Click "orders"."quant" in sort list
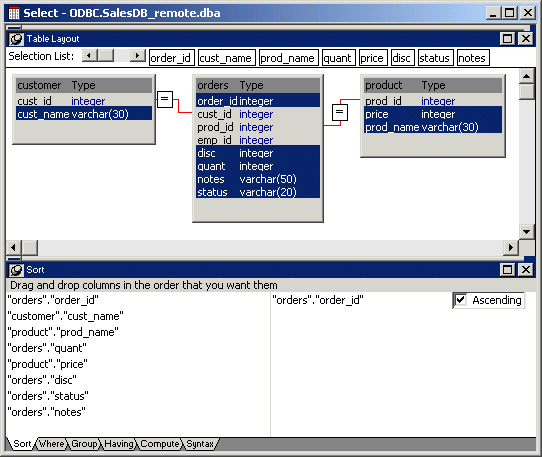Image resolution: width=542 pixels, height=457 pixels. (47, 348)
